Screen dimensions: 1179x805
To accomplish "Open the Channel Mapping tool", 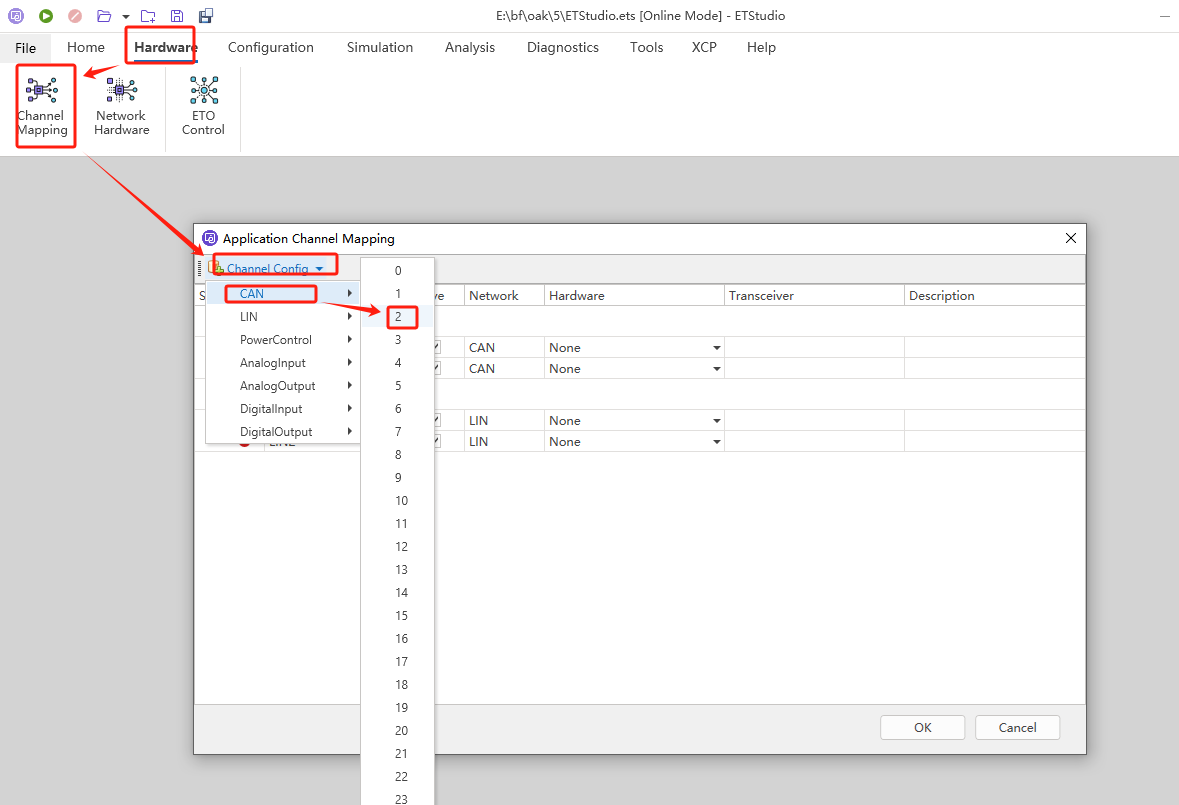I will tap(42, 107).
